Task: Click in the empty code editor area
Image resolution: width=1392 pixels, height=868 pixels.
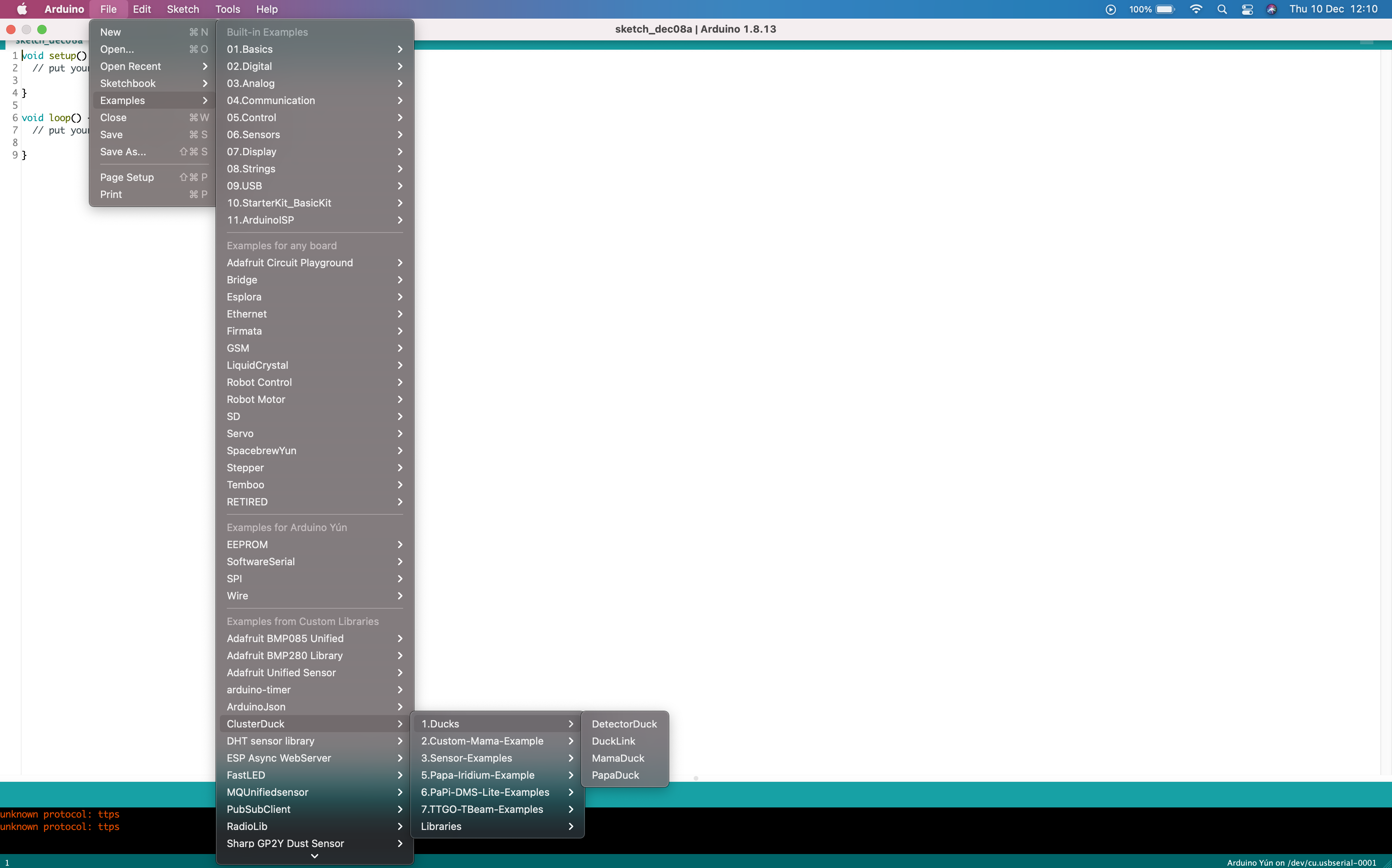Action: pyautogui.click(x=861, y=402)
